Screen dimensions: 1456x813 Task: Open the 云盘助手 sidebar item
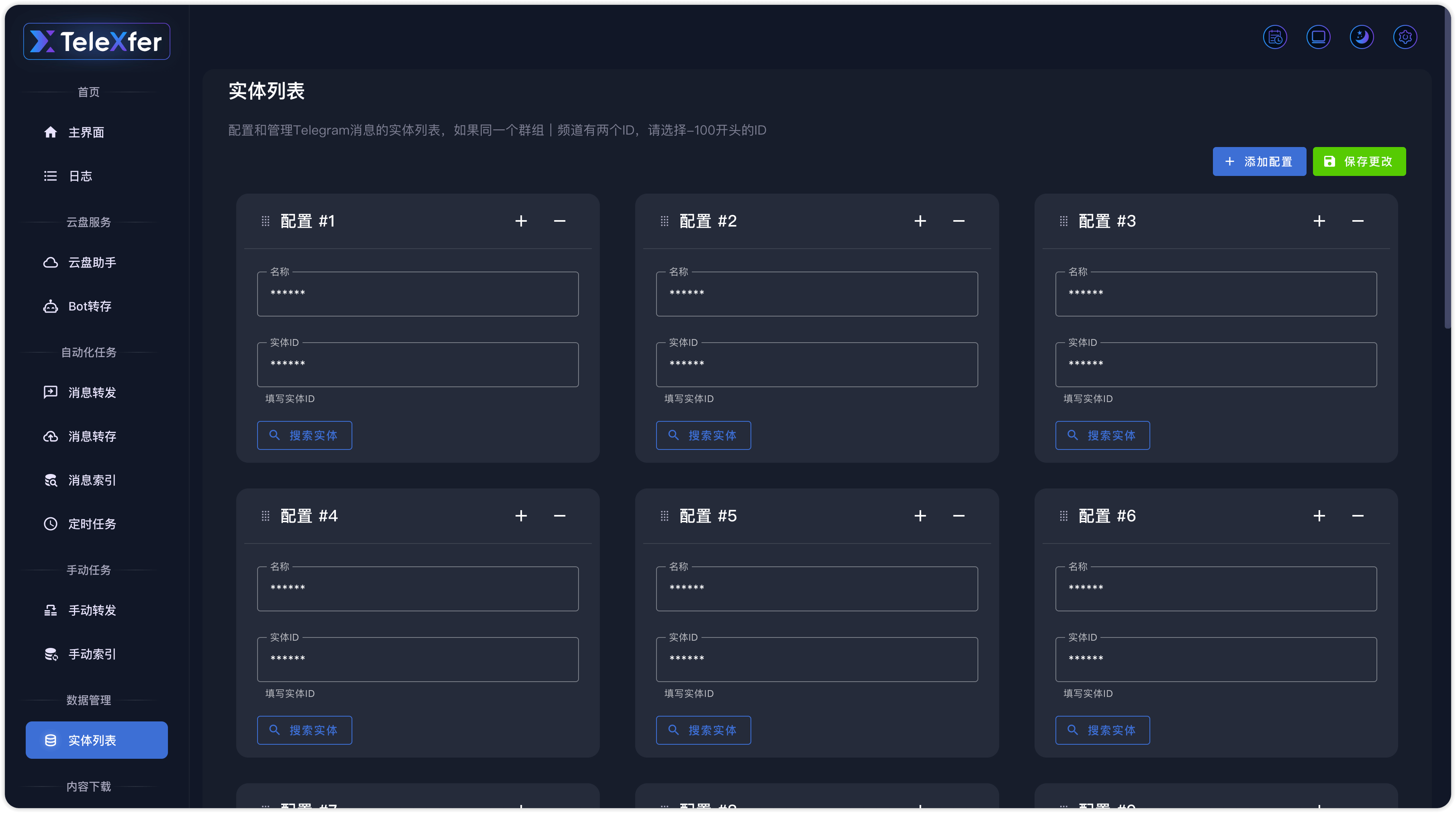click(92, 262)
